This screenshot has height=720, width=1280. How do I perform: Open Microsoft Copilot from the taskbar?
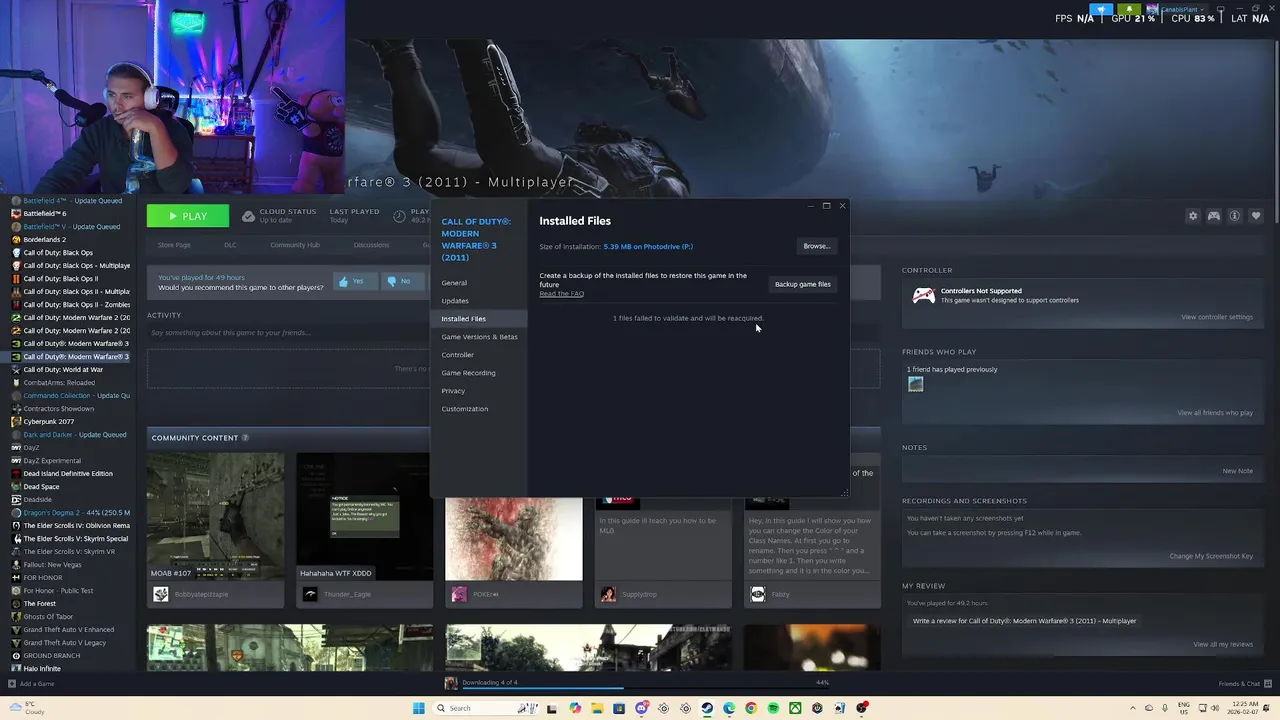pos(575,708)
